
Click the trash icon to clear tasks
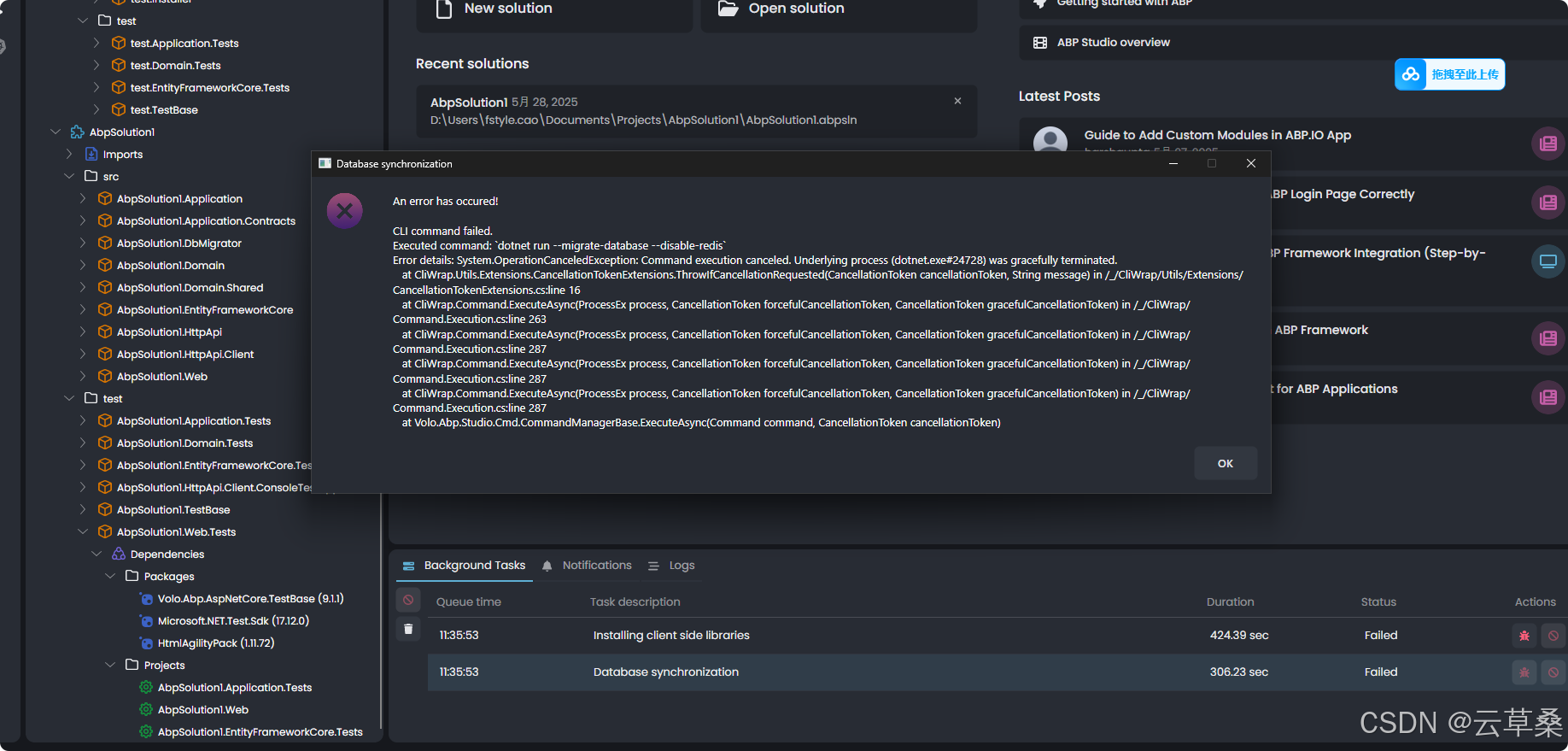point(408,630)
